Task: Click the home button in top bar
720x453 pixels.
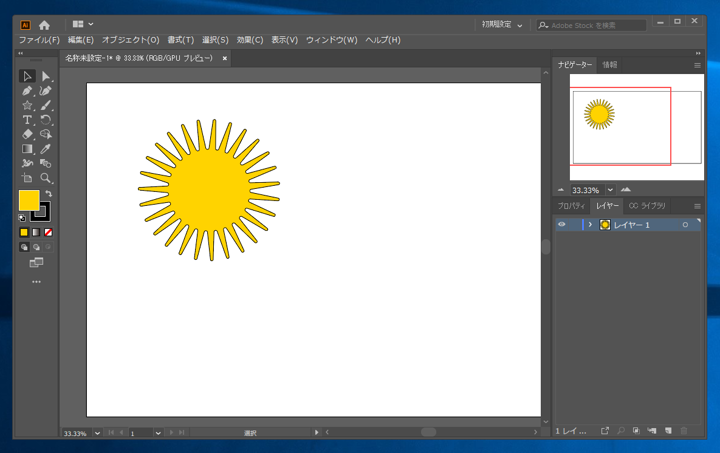Action: click(44, 25)
